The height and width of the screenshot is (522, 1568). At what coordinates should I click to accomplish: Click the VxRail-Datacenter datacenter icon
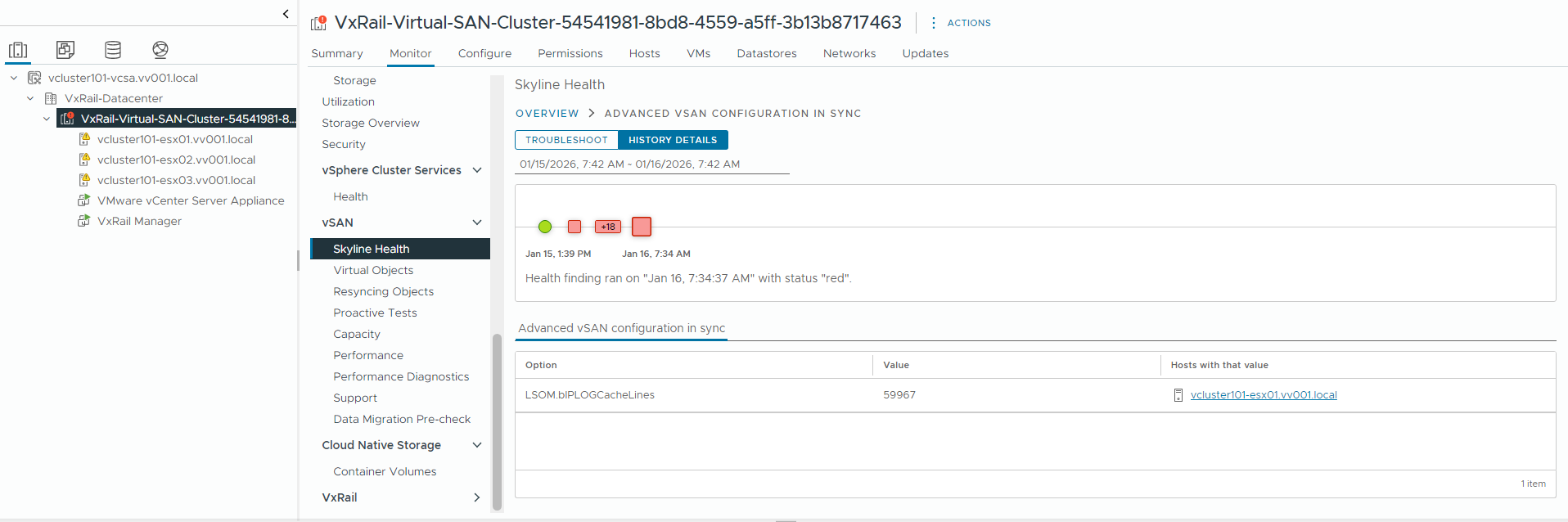coord(51,98)
